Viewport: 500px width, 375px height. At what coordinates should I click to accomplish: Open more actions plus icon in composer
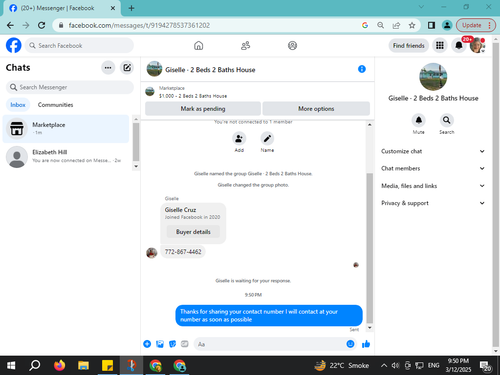click(x=147, y=344)
